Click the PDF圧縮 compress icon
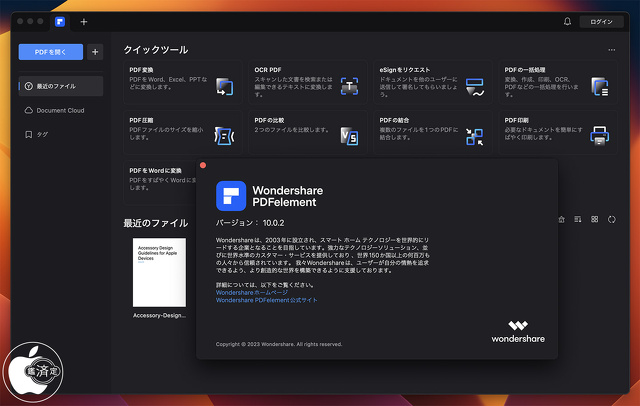The image size is (640, 406). 224,136
